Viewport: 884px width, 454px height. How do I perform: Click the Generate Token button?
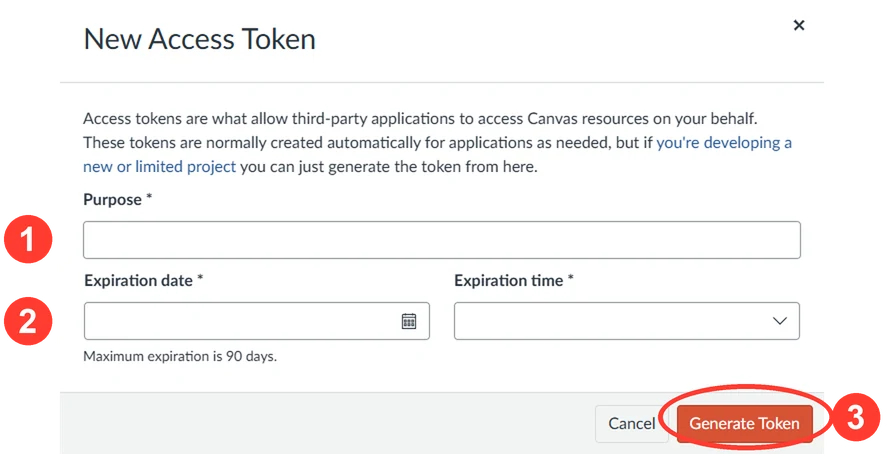point(744,424)
